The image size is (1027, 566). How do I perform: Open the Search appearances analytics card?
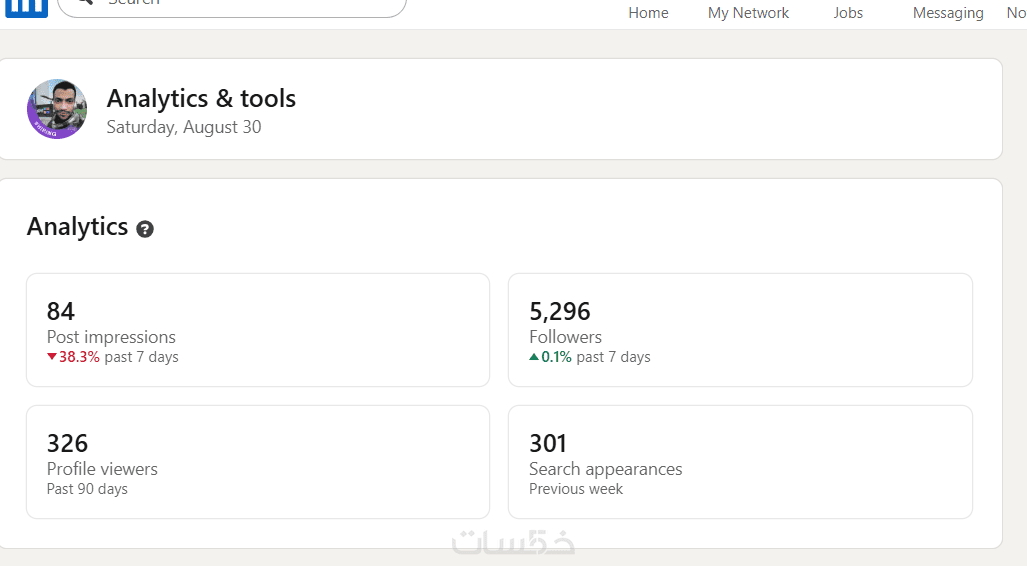click(x=740, y=462)
